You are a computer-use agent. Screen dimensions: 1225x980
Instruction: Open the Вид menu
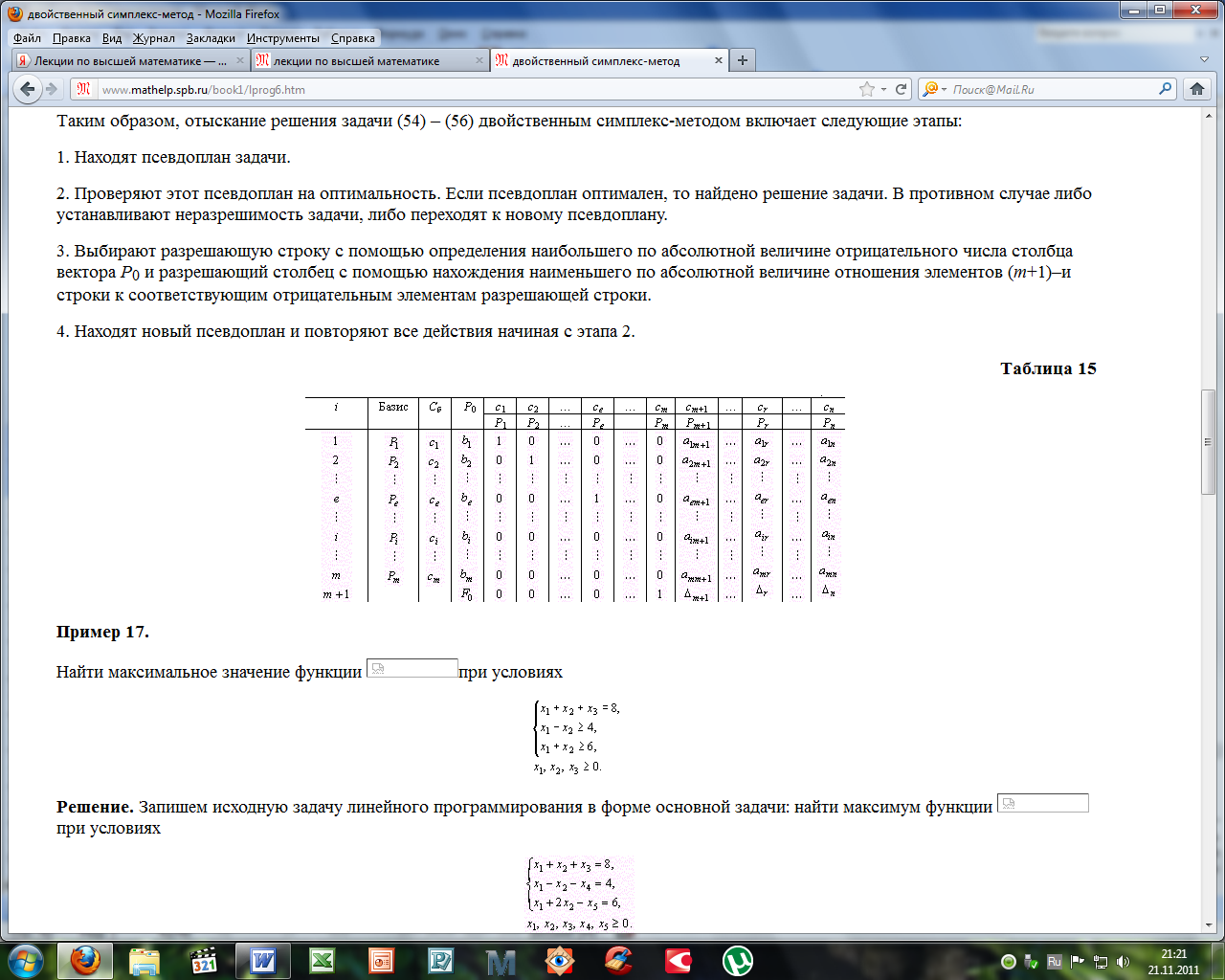112,38
